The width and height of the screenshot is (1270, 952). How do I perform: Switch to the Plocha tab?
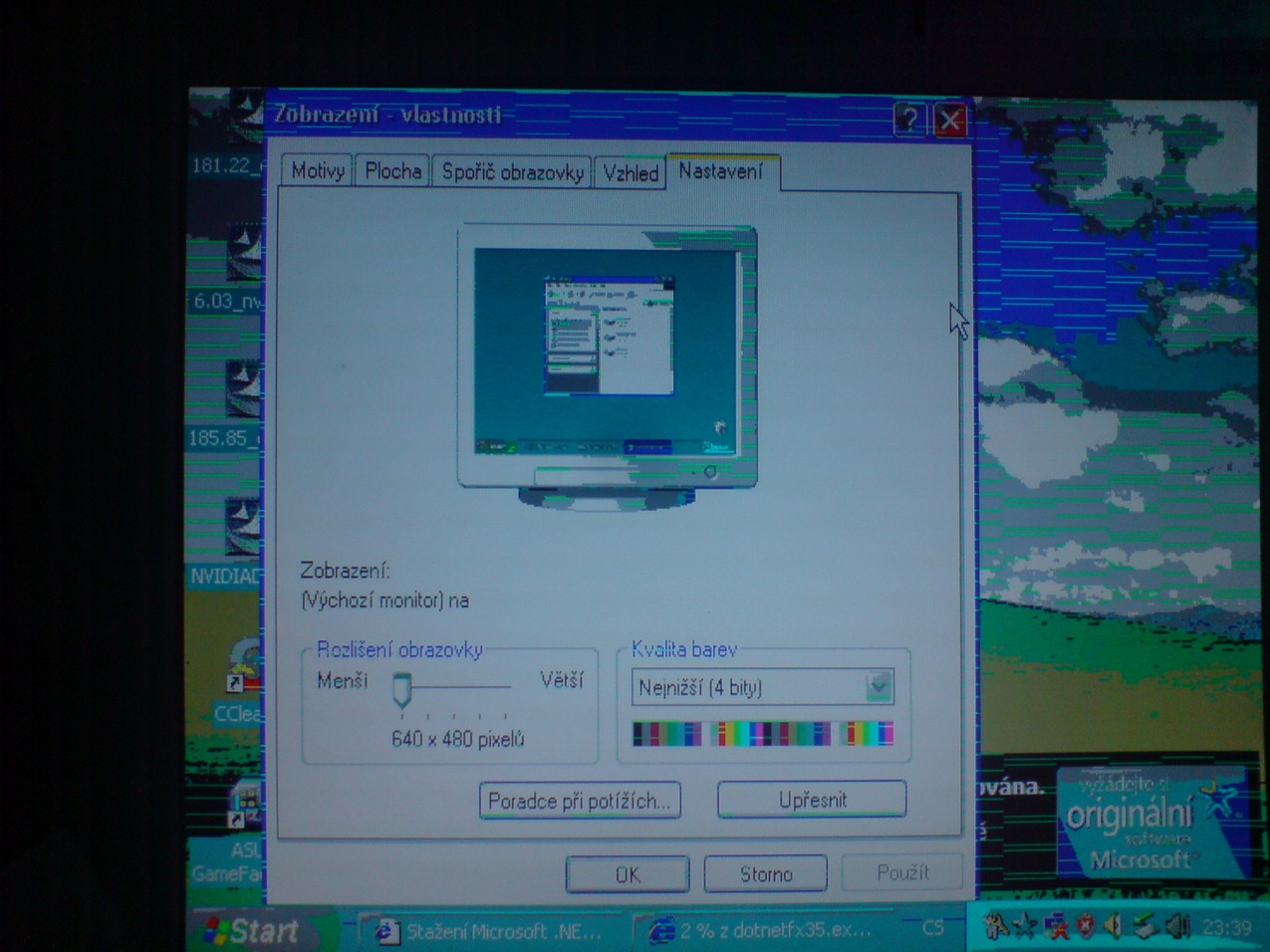(x=392, y=171)
